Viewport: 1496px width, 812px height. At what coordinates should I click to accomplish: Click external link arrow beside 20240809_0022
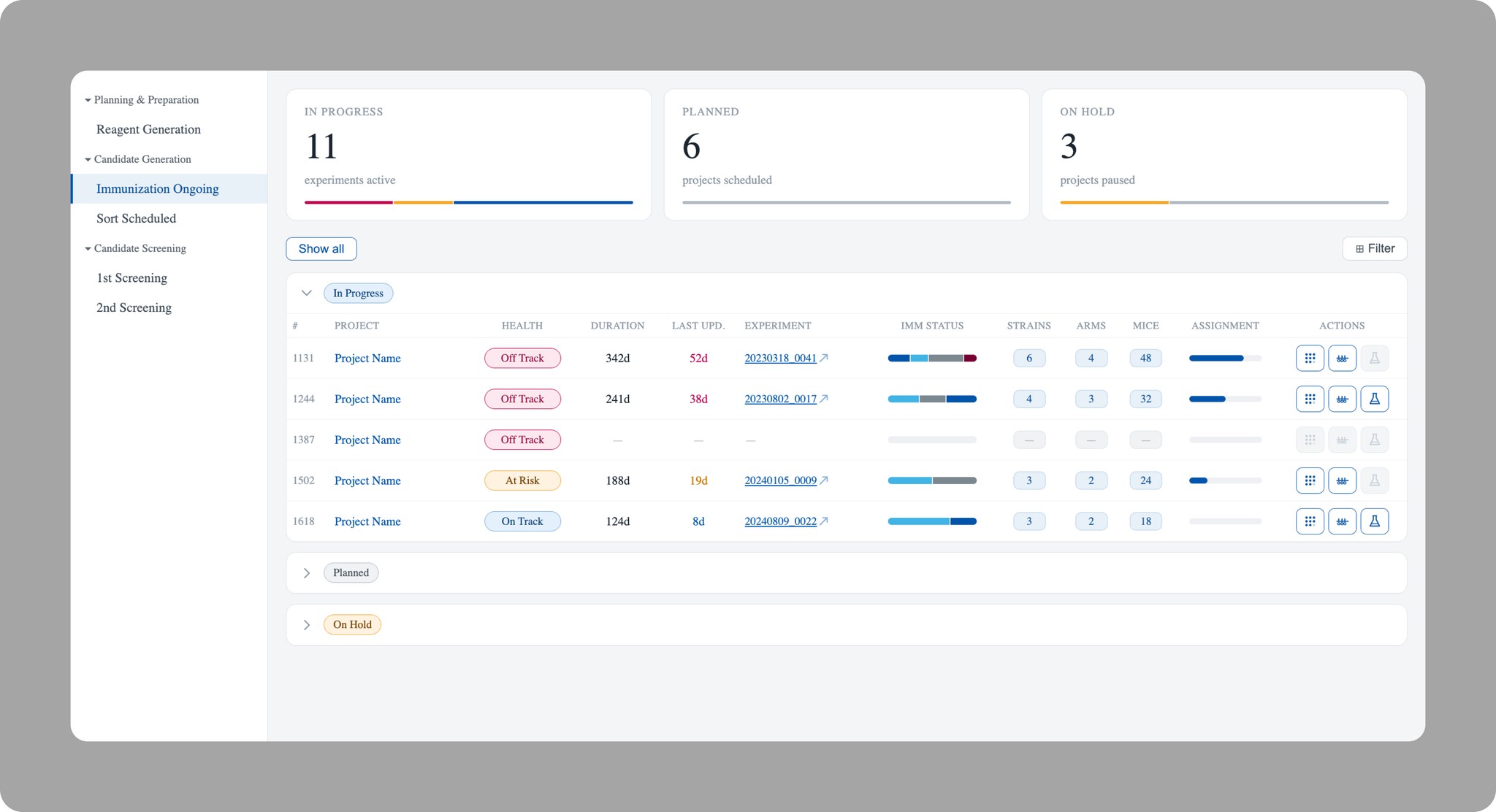tap(824, 521)
